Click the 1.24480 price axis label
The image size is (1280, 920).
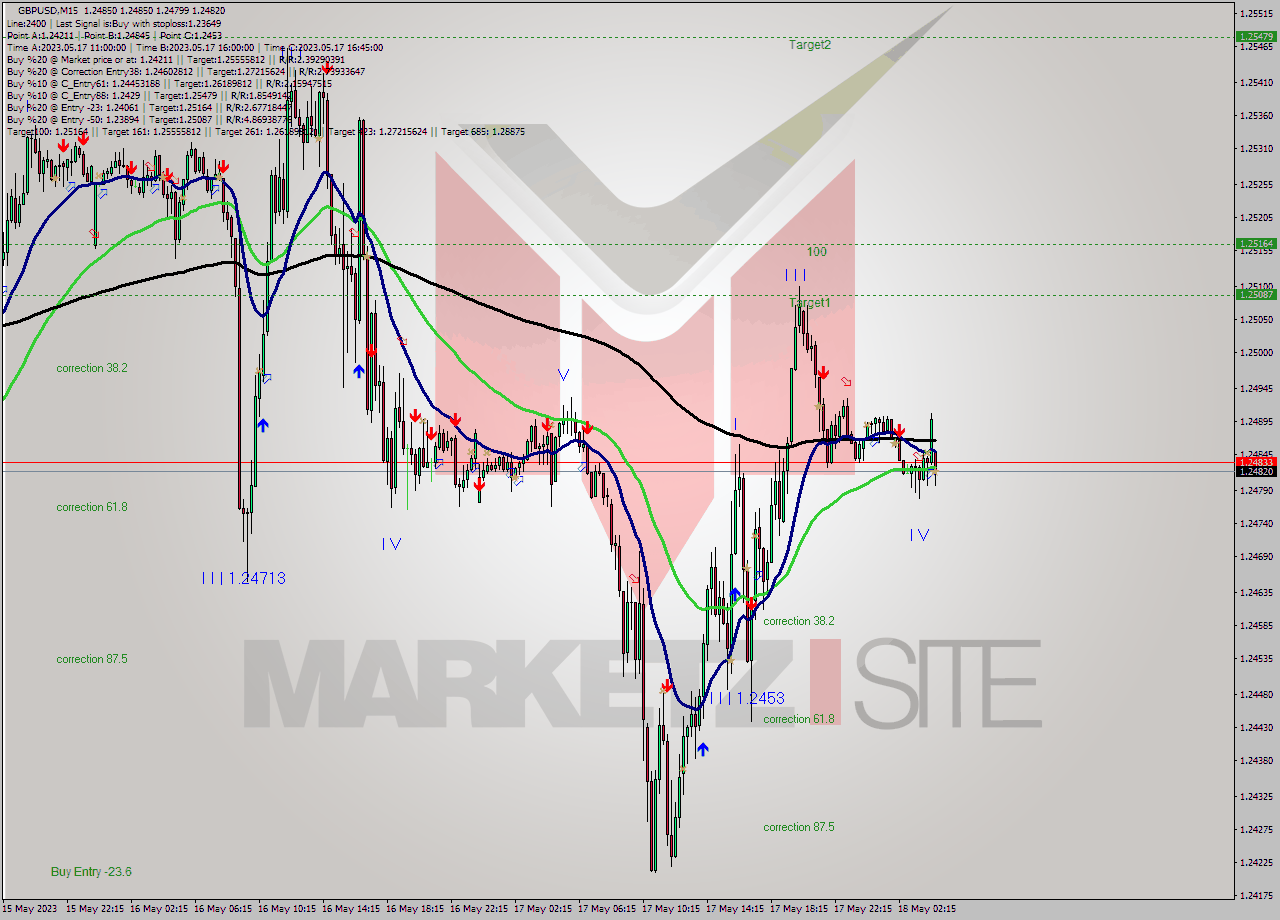[x=1255, y=694]
